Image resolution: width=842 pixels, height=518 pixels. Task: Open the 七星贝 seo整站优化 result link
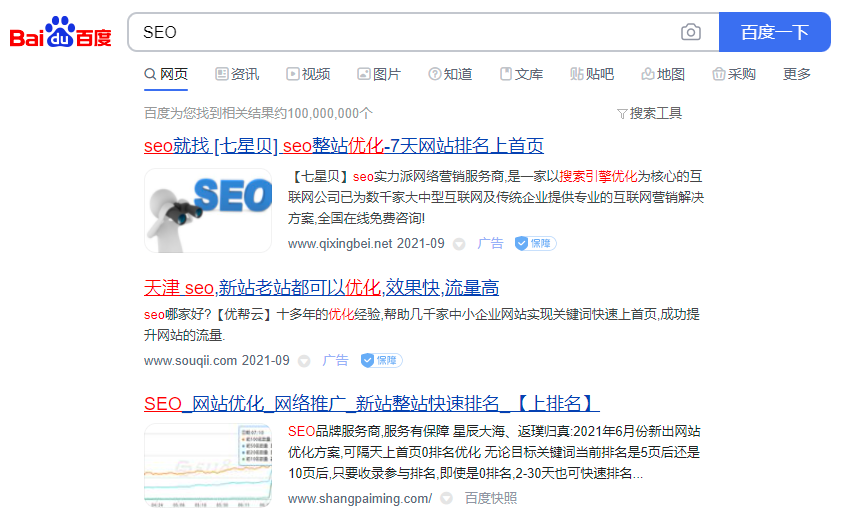tap(344, 145)
